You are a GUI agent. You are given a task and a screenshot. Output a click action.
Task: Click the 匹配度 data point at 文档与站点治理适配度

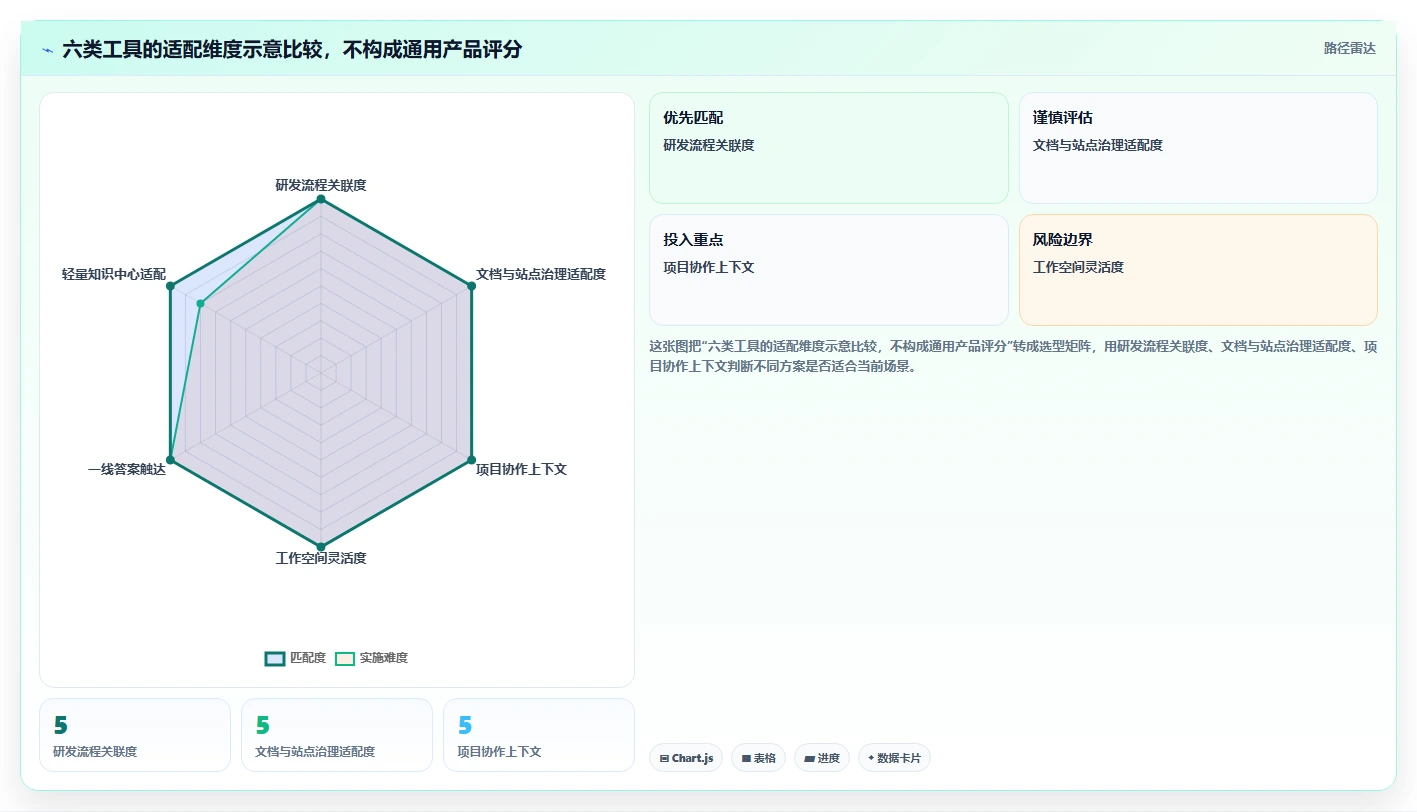(471, 286)
